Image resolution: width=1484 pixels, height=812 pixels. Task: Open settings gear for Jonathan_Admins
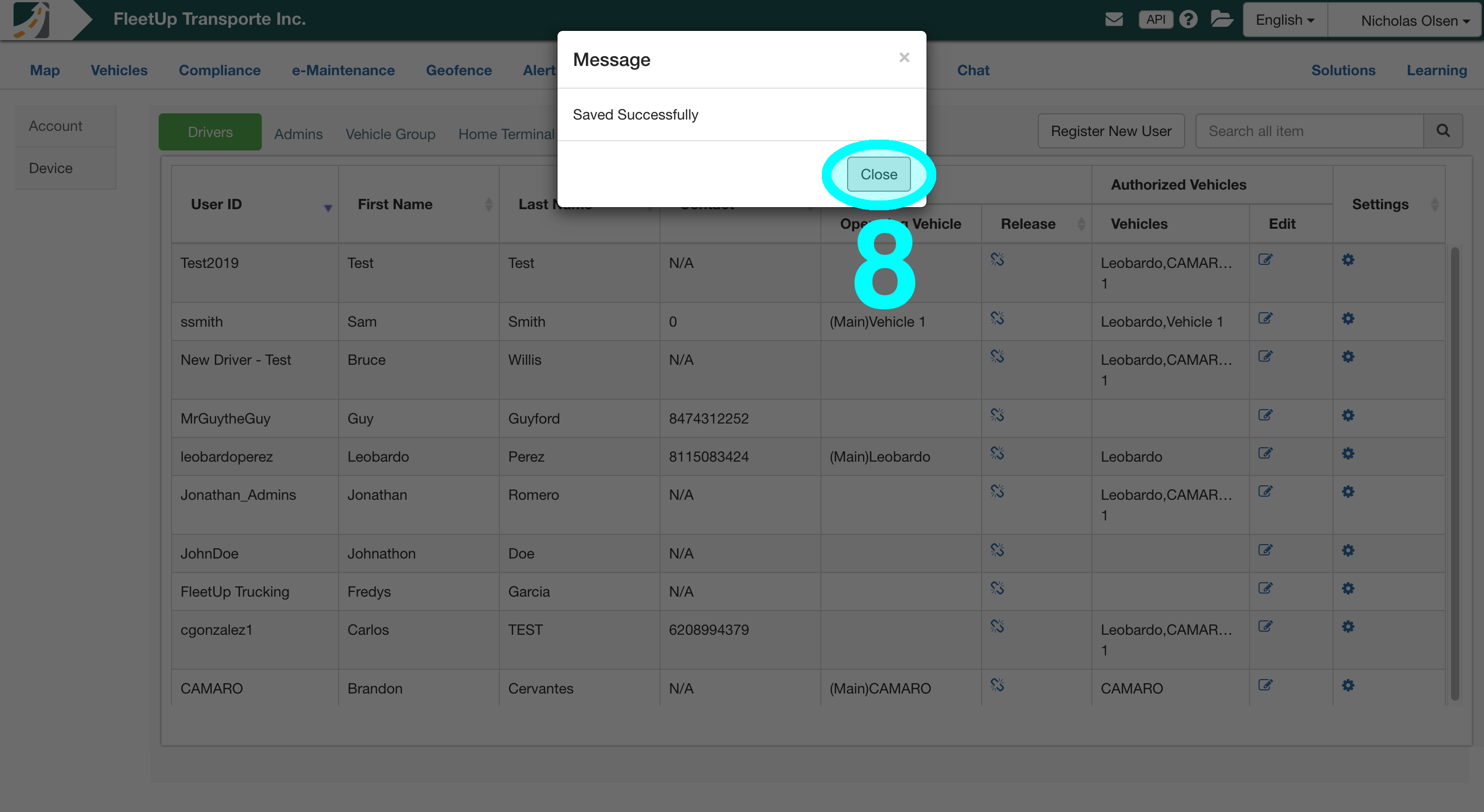(1348, 491)
